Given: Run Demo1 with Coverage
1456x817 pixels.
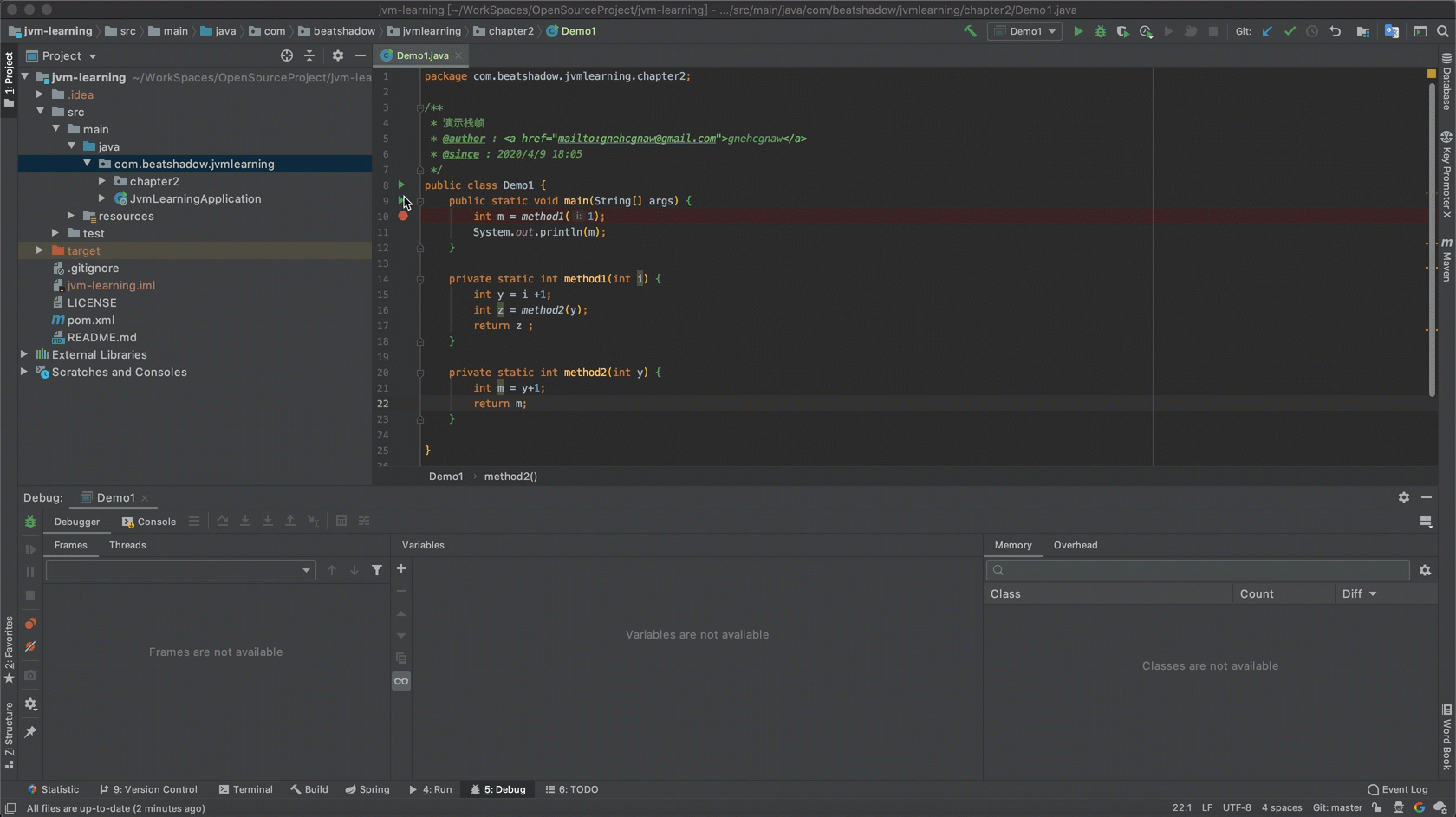Looking at the screenshot, I should [x=1123, y=31].
